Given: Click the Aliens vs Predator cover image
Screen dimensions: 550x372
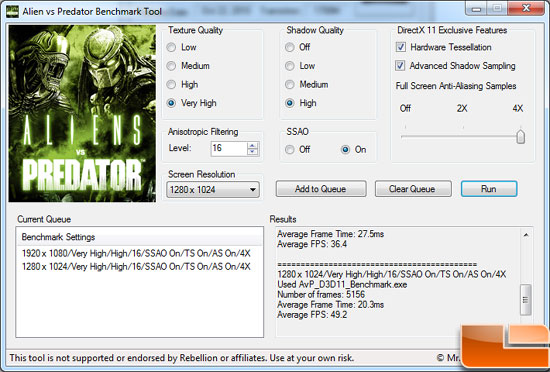Looking at the screenshot, I should coord(82,113).
